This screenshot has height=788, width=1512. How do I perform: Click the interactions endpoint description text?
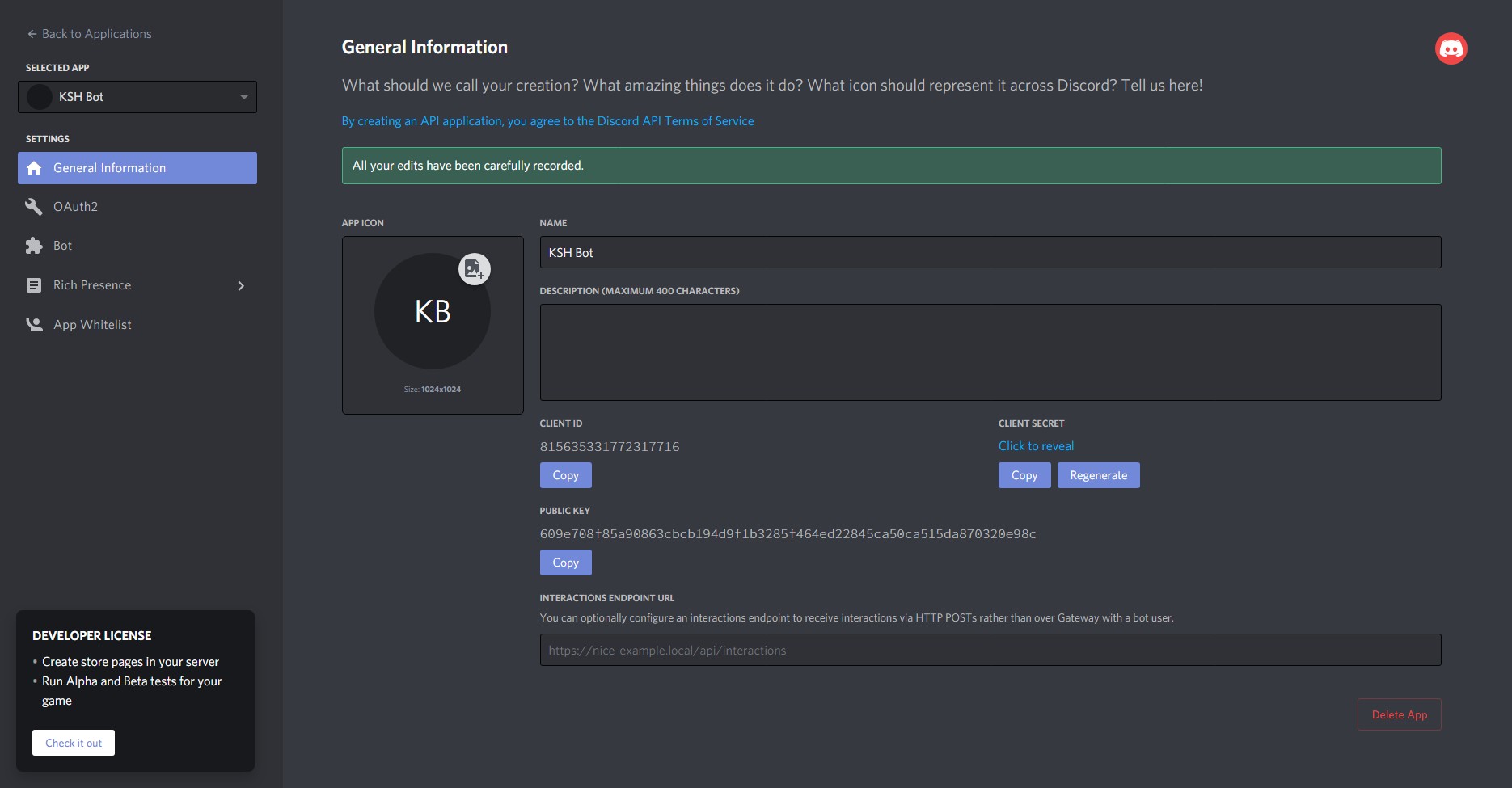[856, 617]
